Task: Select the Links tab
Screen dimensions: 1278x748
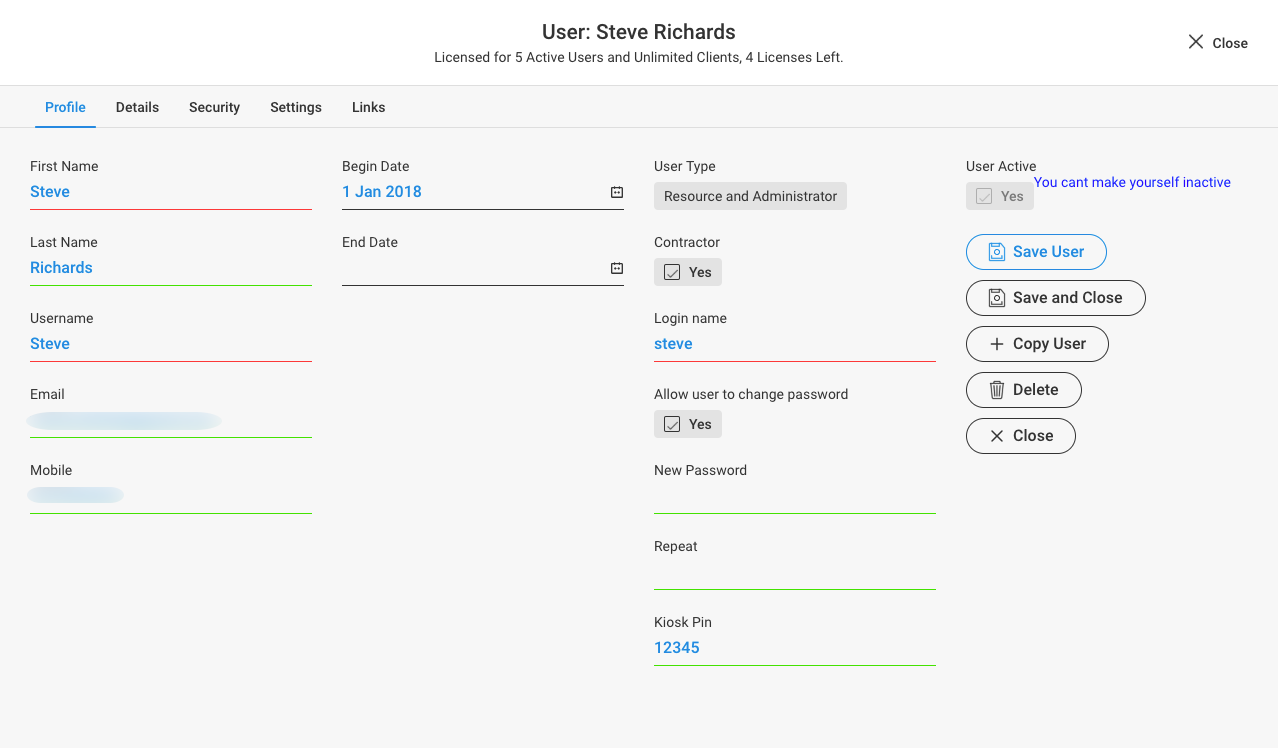Action: click(x=368, y=107)
